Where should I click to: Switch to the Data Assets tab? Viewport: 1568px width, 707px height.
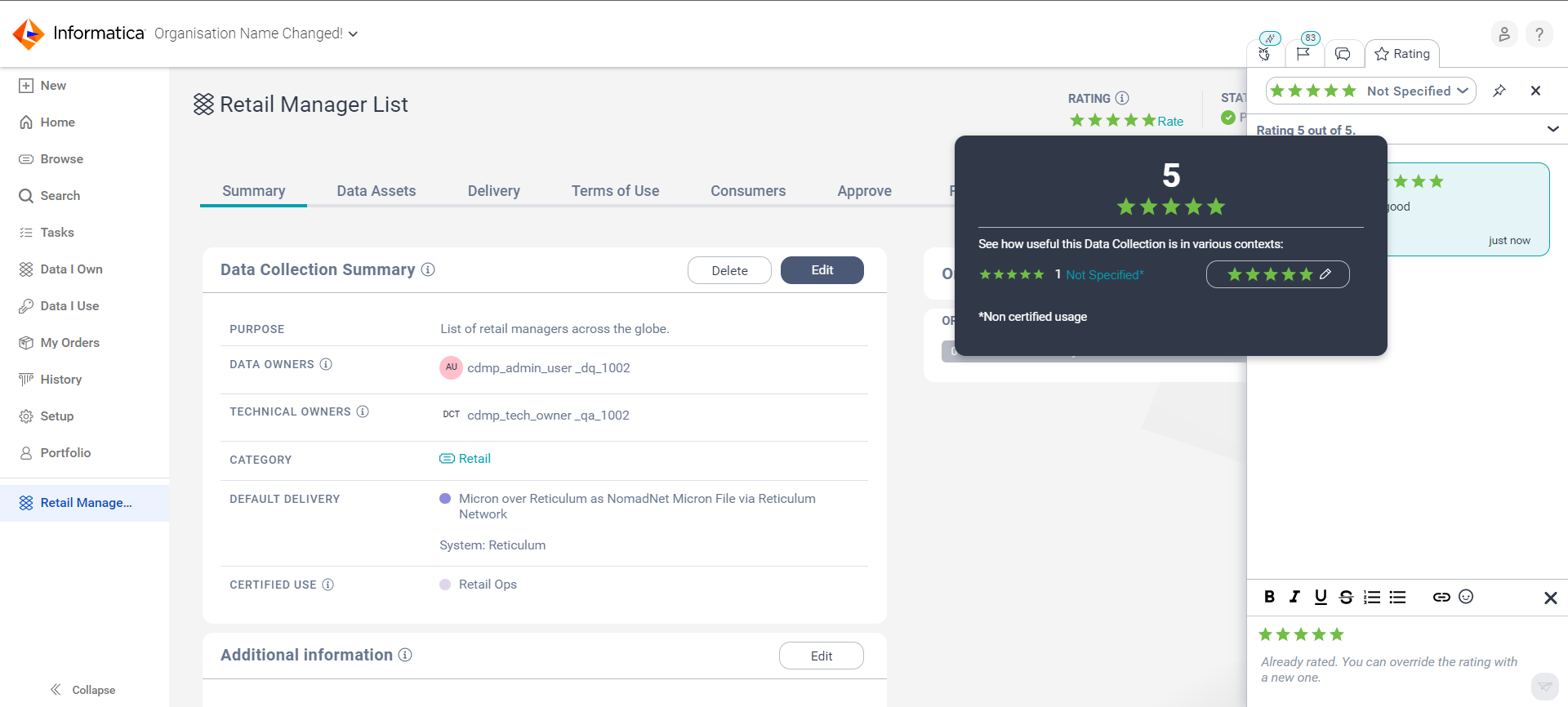click(x=376, y=191)
